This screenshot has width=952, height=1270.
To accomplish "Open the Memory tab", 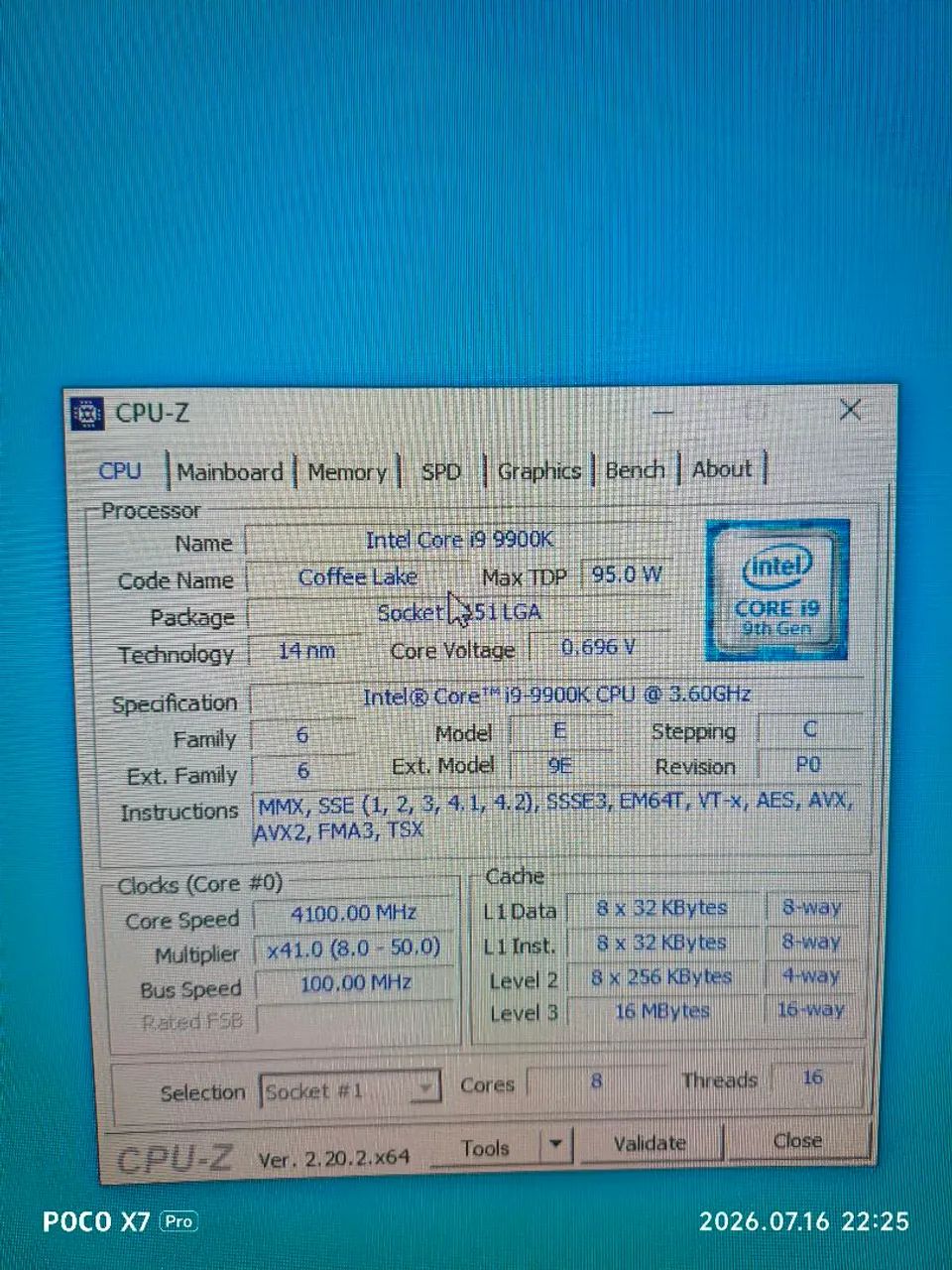I will point(347,472).
